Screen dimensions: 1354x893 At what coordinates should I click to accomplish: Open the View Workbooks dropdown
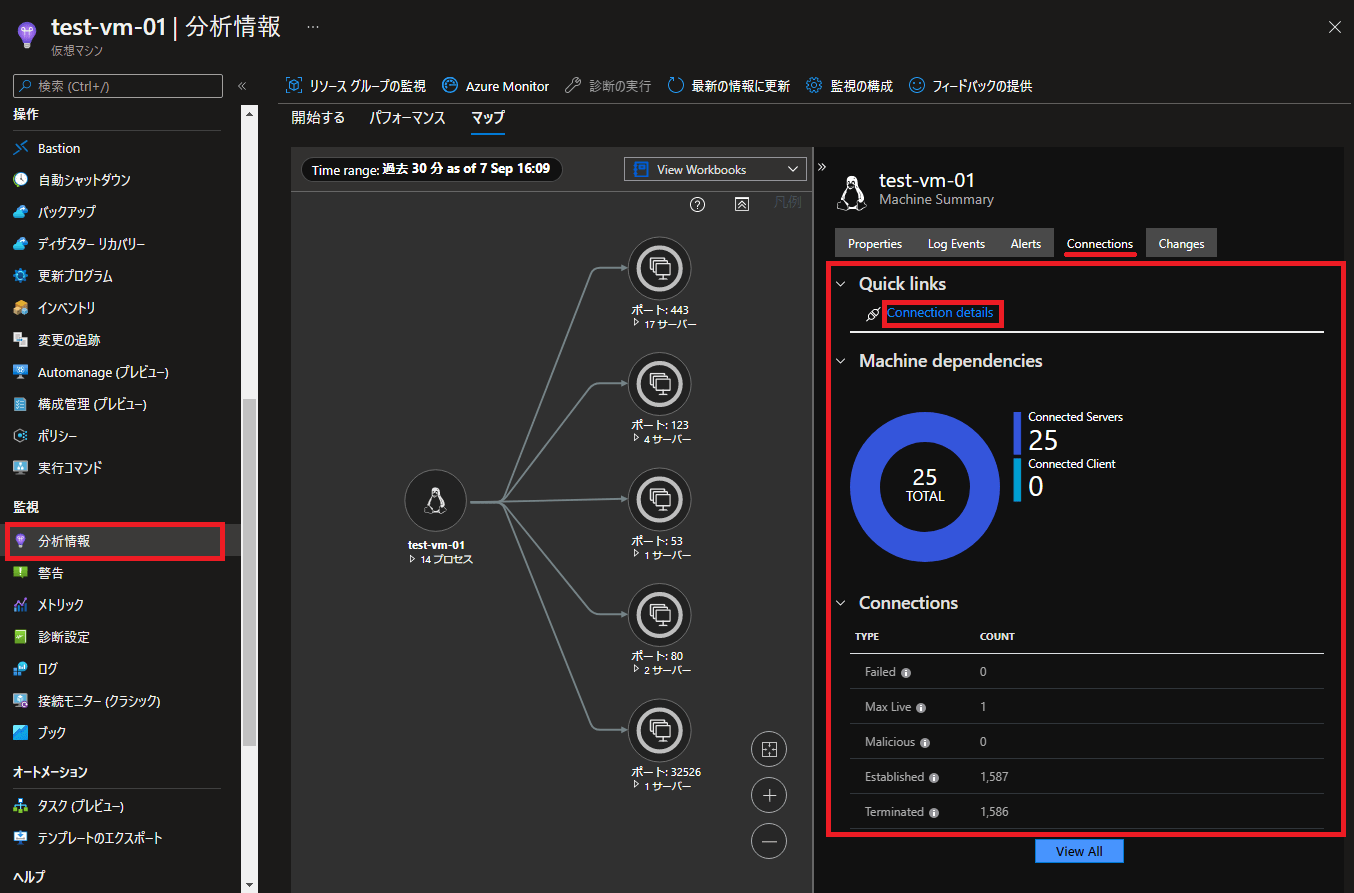(715, 170)
